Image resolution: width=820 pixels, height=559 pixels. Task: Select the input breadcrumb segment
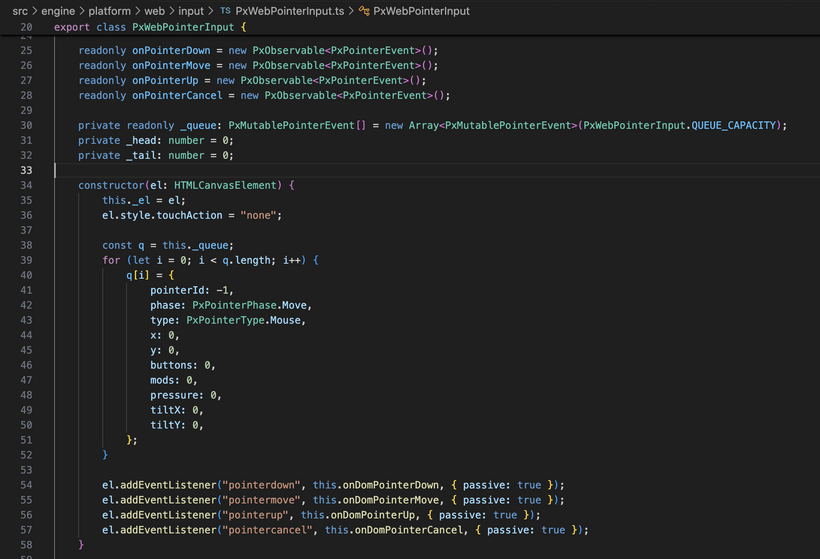click(190, 11)
